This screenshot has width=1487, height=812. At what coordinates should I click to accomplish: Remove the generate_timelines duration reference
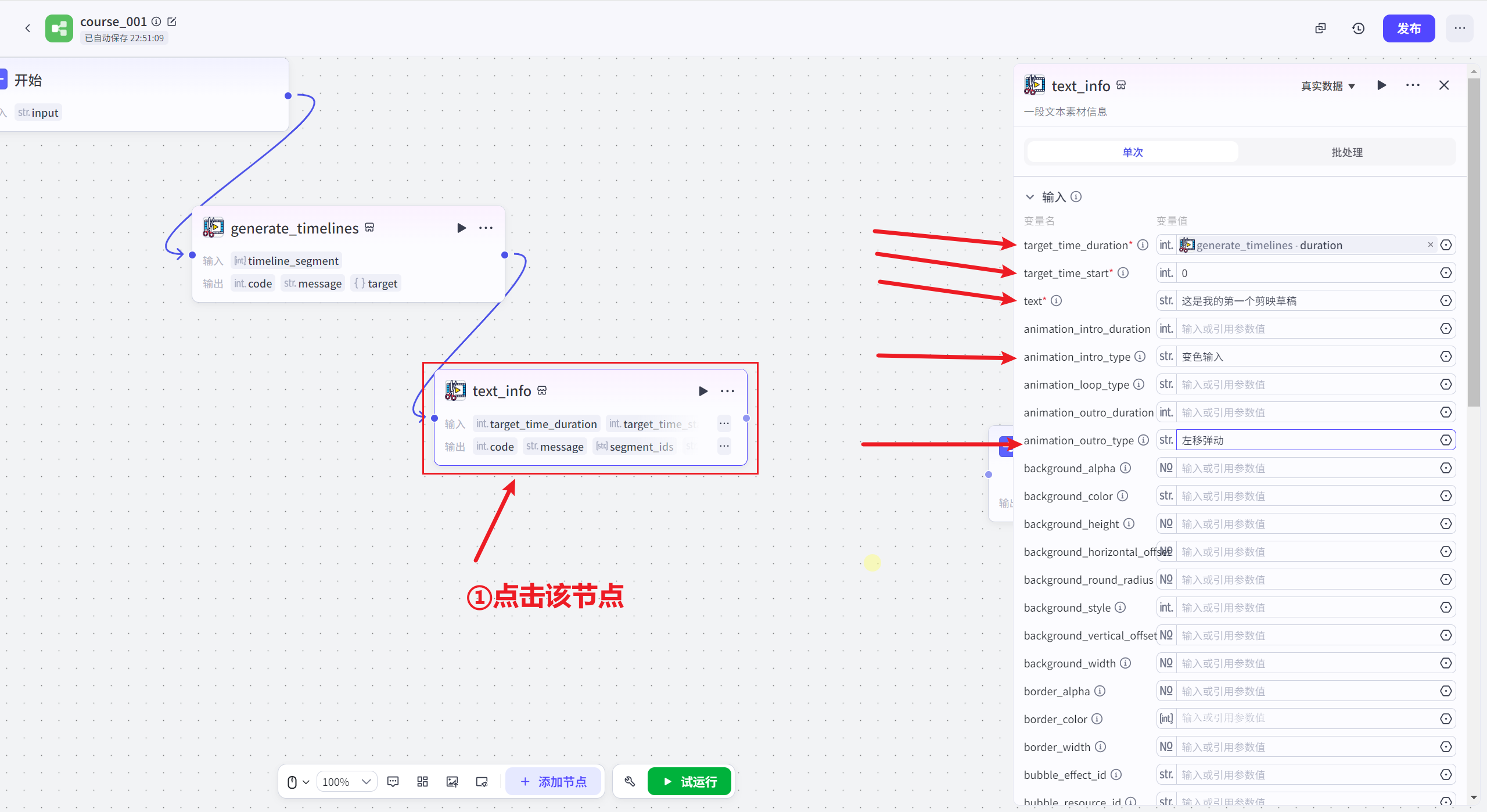pyautogui.click(x=1430, y=245)
